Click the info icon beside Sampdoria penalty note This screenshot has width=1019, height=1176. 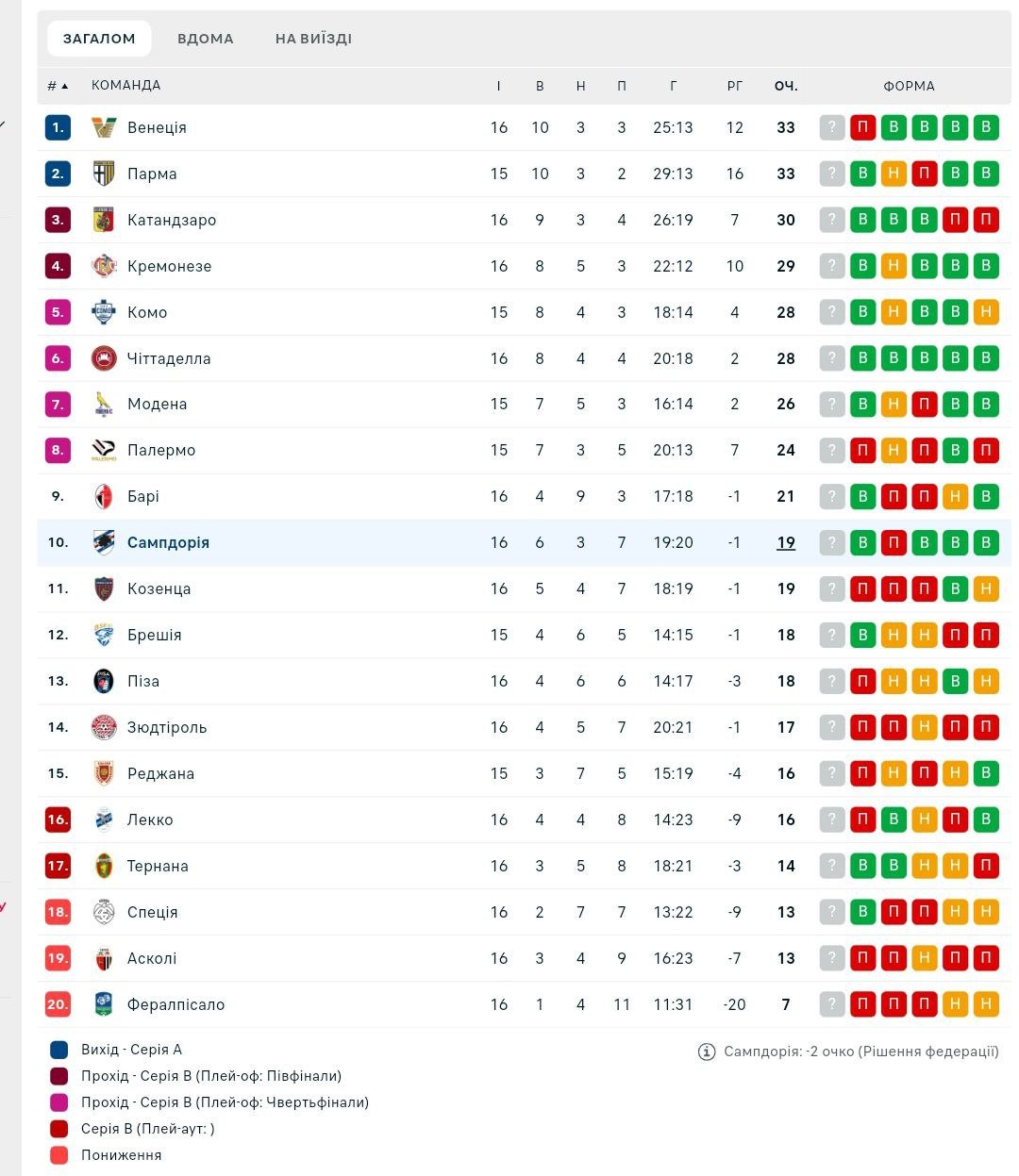pos(706,1052)
